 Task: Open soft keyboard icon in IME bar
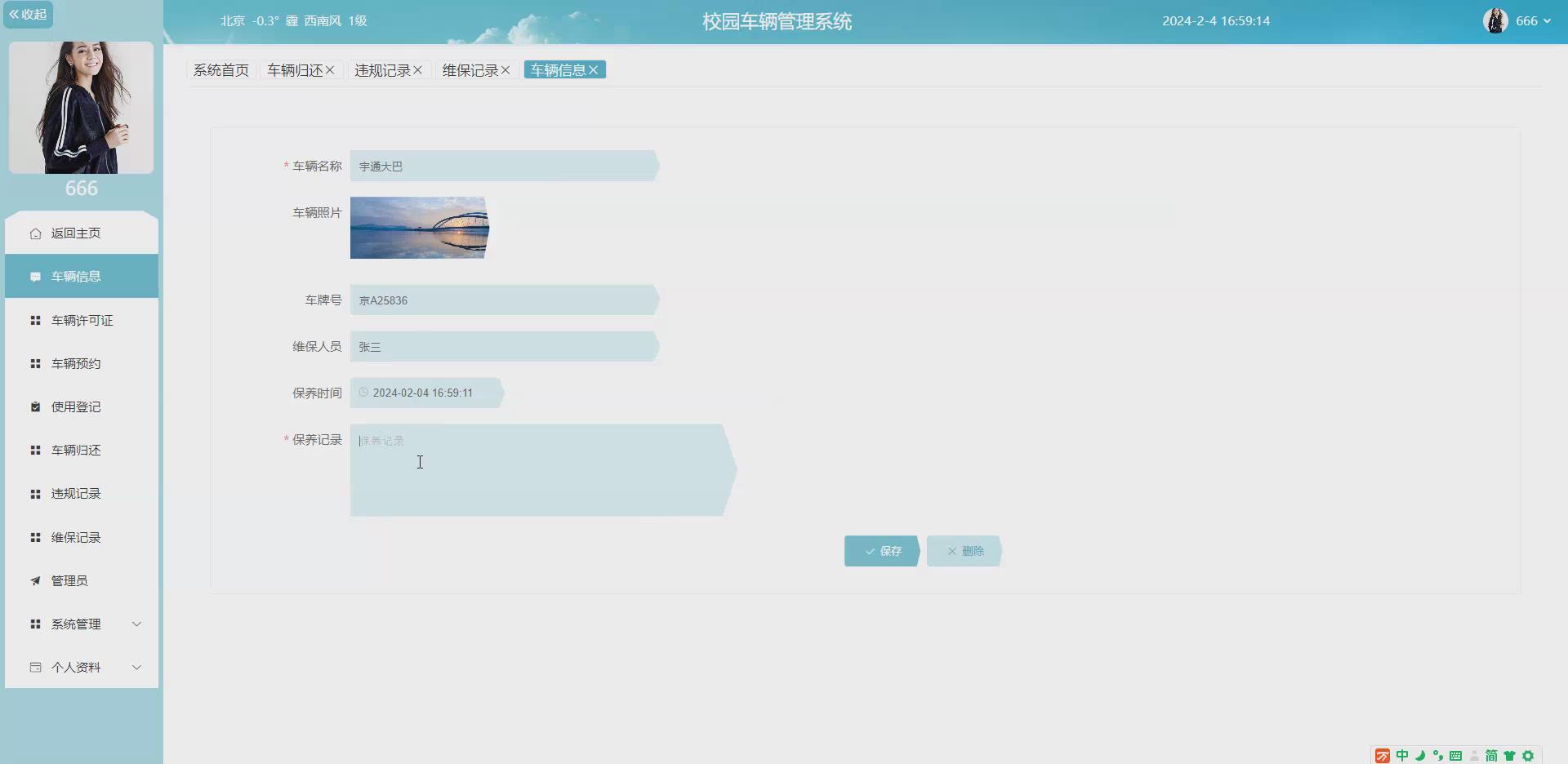coord(1455,756)
